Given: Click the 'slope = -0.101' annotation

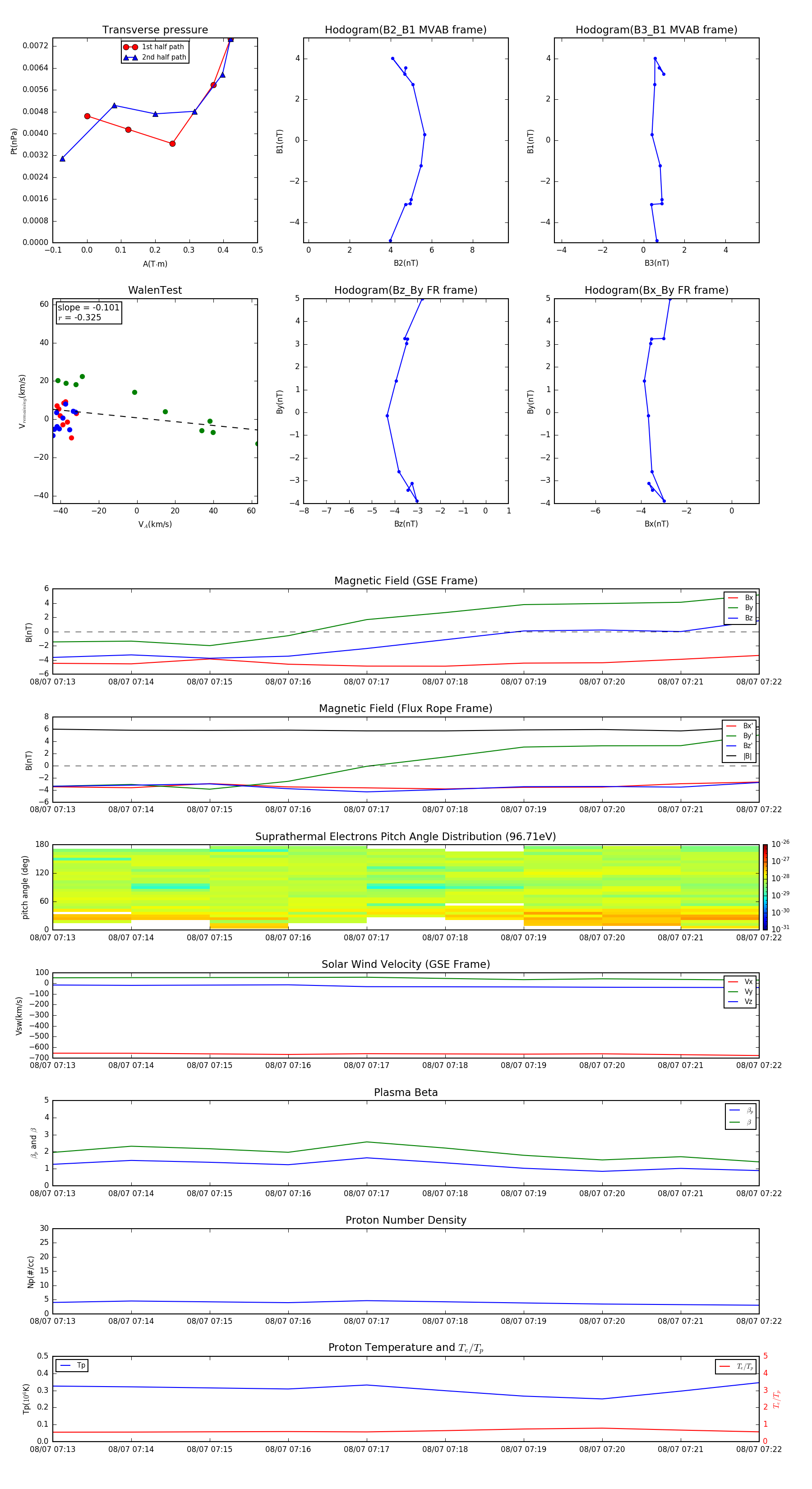Looking at the screenshot, I should (x=88, y=308).
